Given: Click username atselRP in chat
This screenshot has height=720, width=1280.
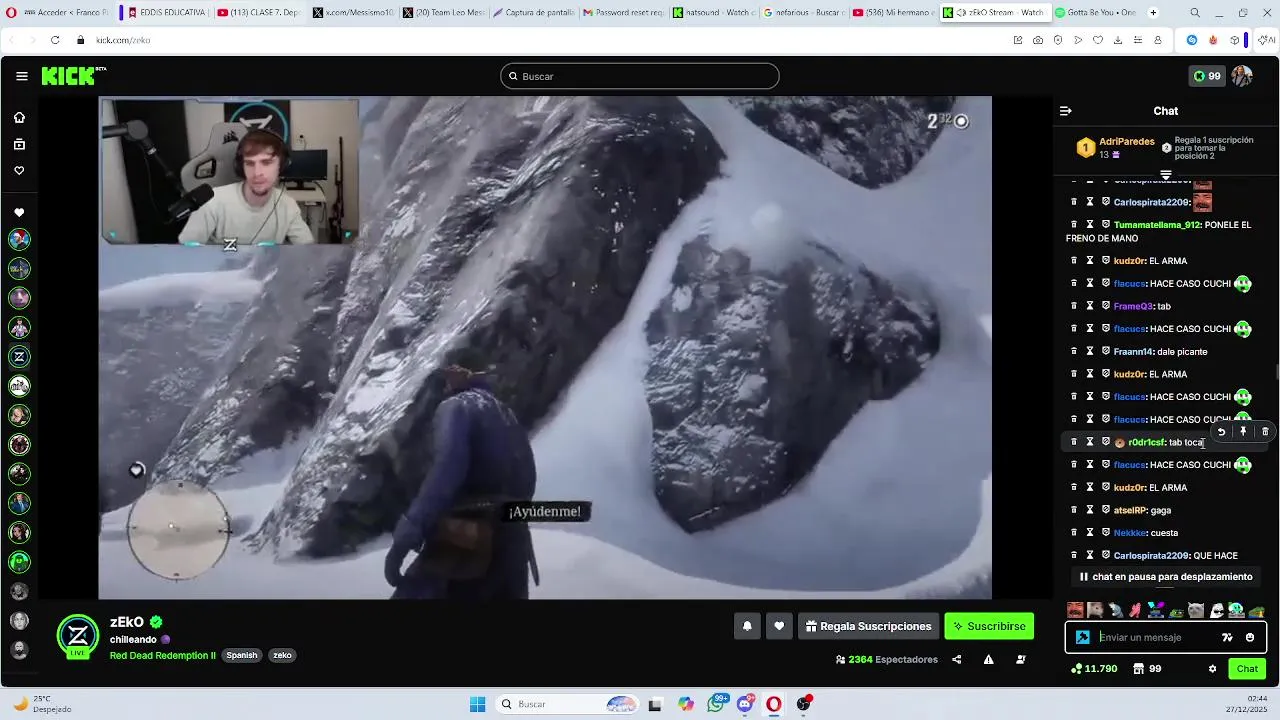Looking at the screenshot, I should pyautogui.click(x=1130, y=510).
